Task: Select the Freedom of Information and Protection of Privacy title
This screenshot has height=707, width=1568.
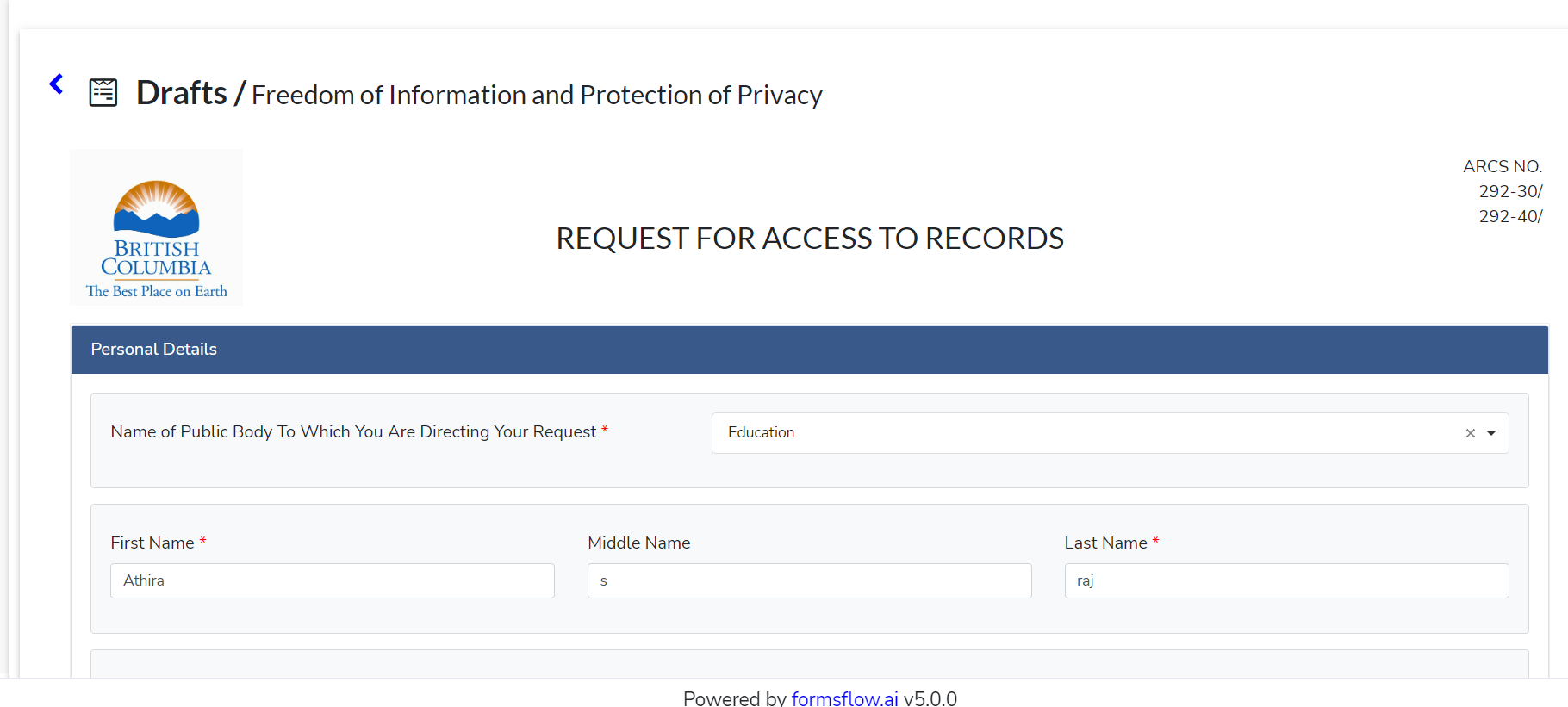Action: click(x=537, y=95)
